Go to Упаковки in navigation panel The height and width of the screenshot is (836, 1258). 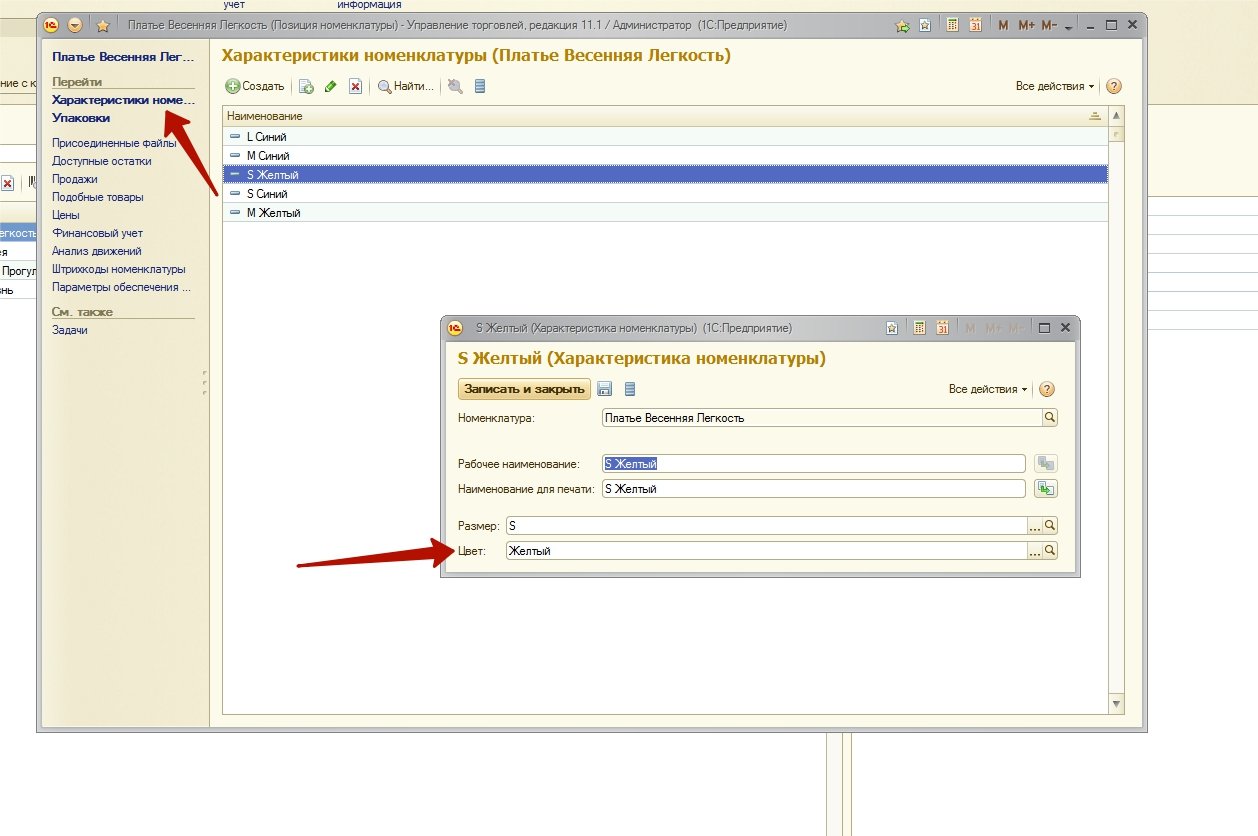pos(81,118)
